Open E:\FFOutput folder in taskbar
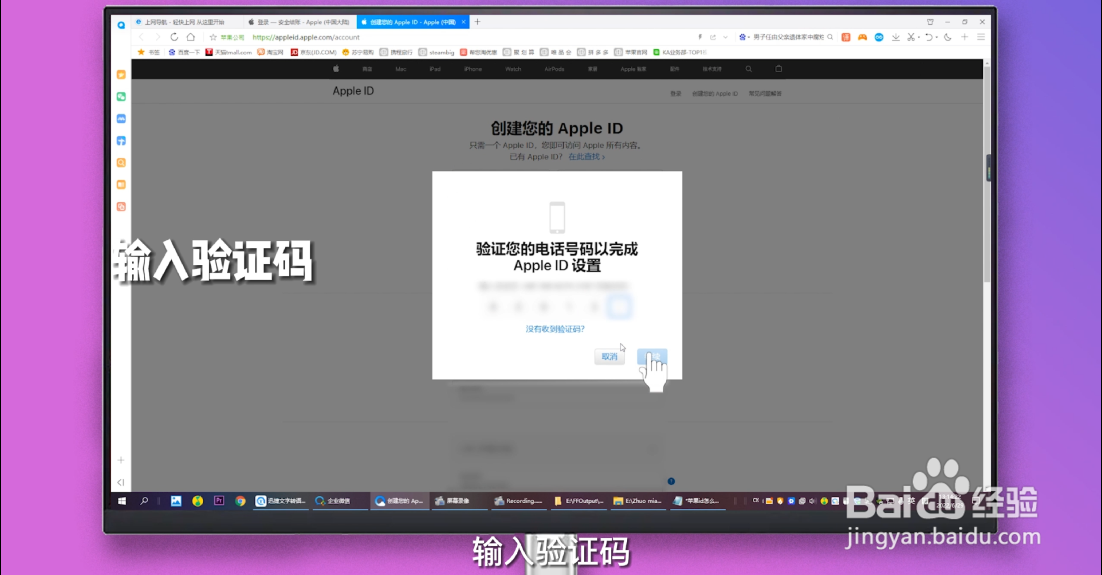This screenshot has width=1102, height=575. [x=578, y=501]
